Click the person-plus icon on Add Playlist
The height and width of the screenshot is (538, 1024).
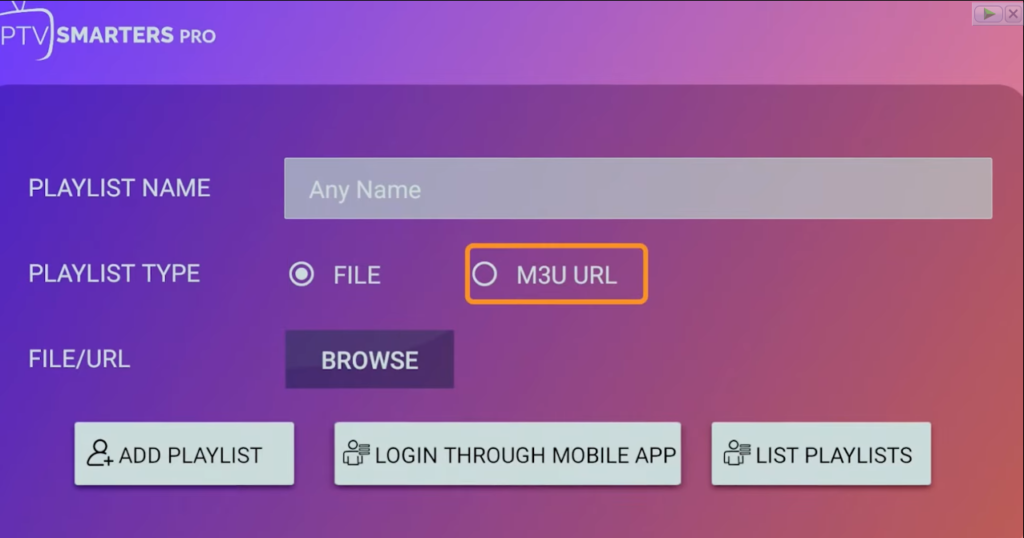[x=100, y=454]
